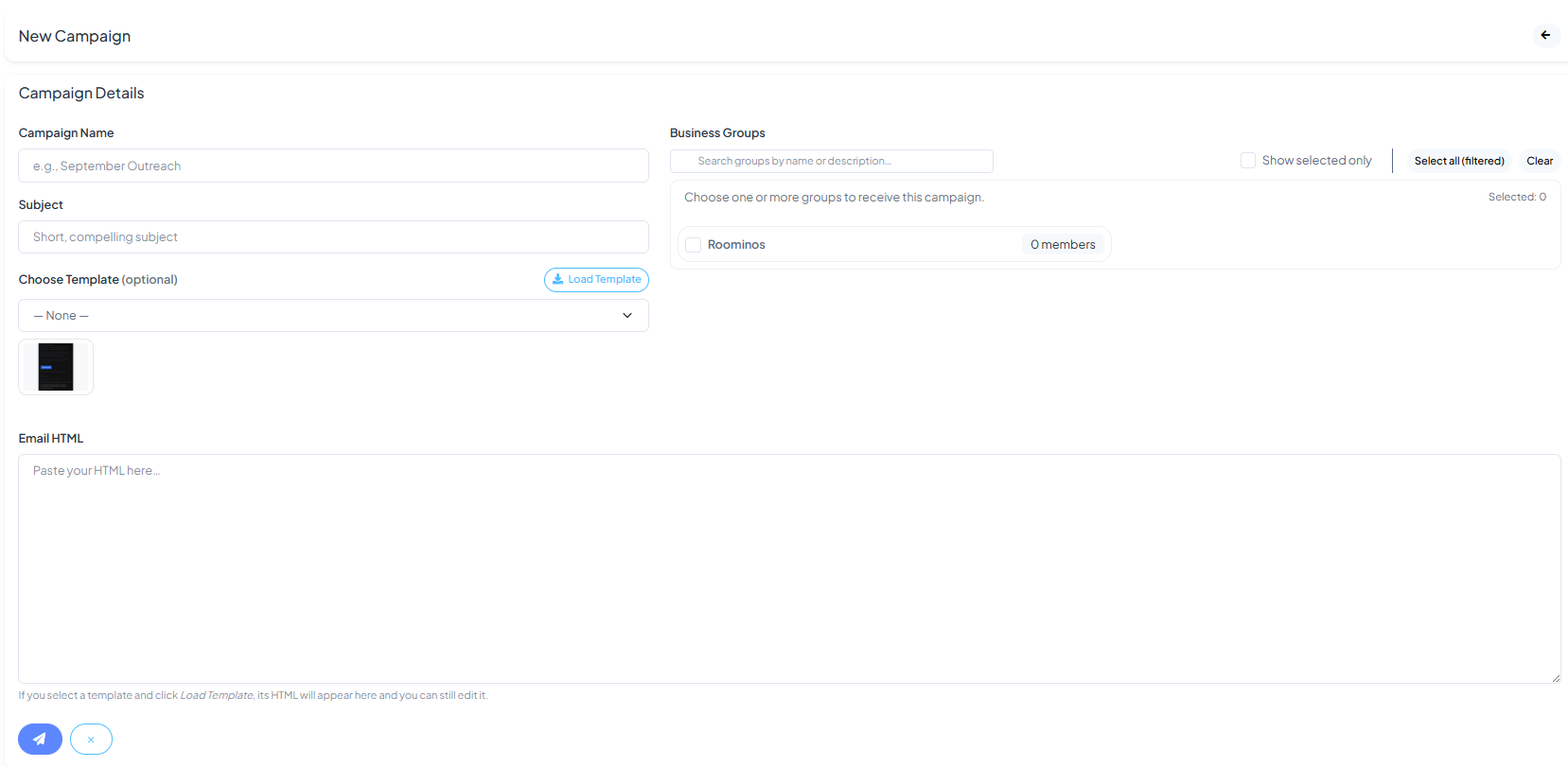The height and width of the screenshot is (767, 1568).
Task: Click the New Campaign title
Action: tap(75, 36)
